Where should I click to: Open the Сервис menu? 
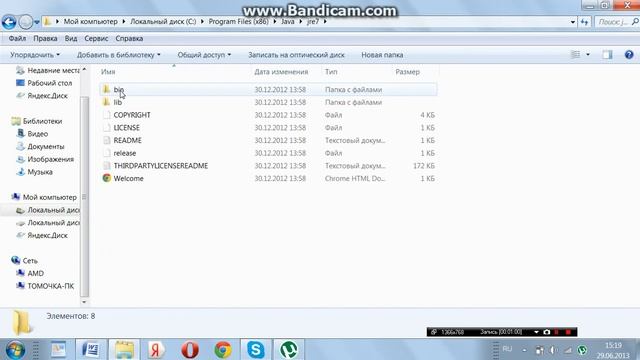[x=96, y=38]
